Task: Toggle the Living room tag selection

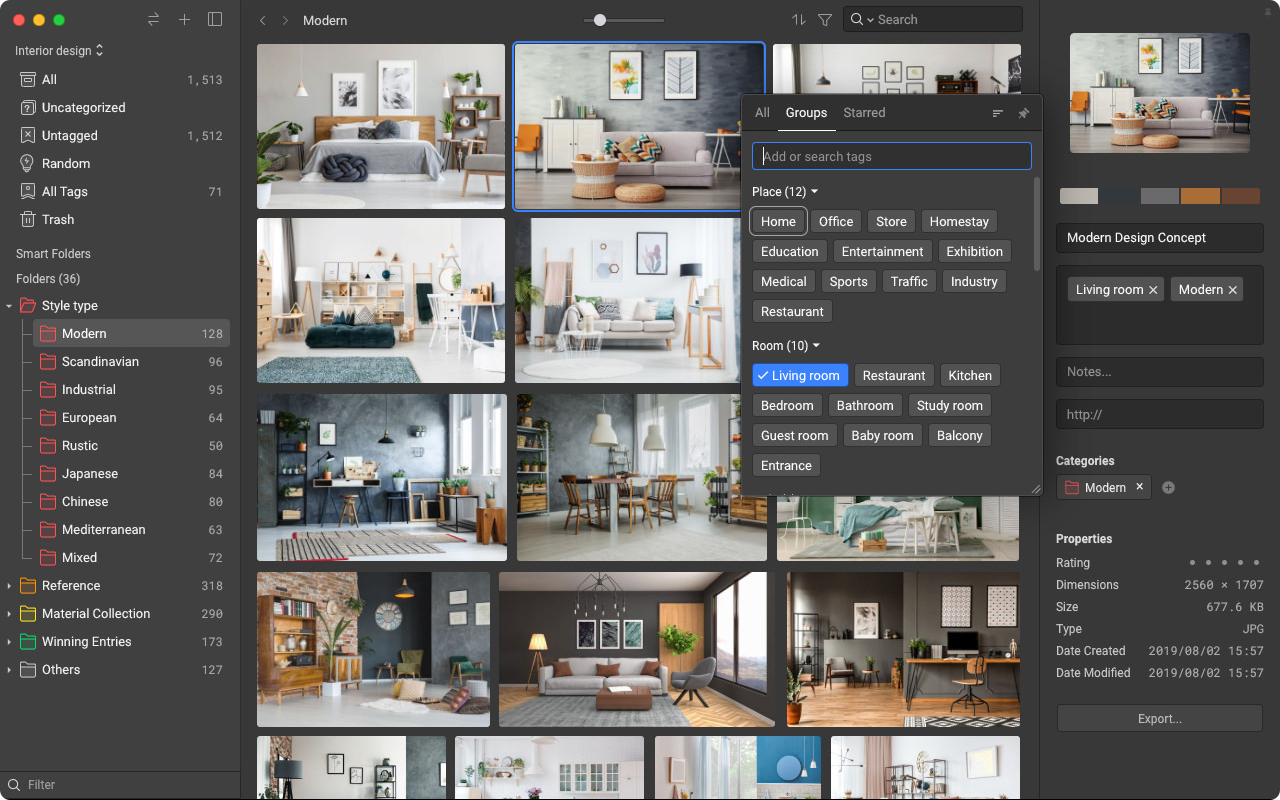Action: tap(800, 375)
